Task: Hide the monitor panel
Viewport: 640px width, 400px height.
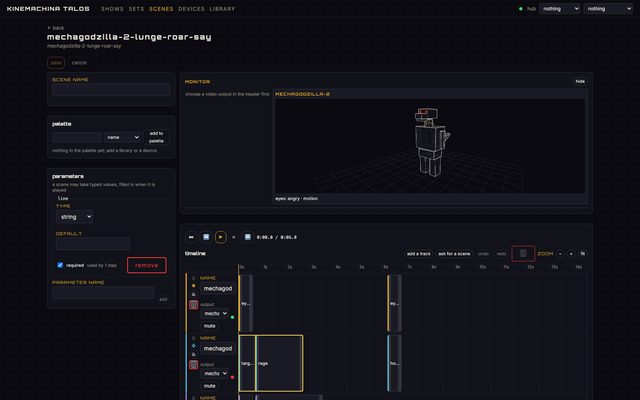Action: [x=580, y=81]
